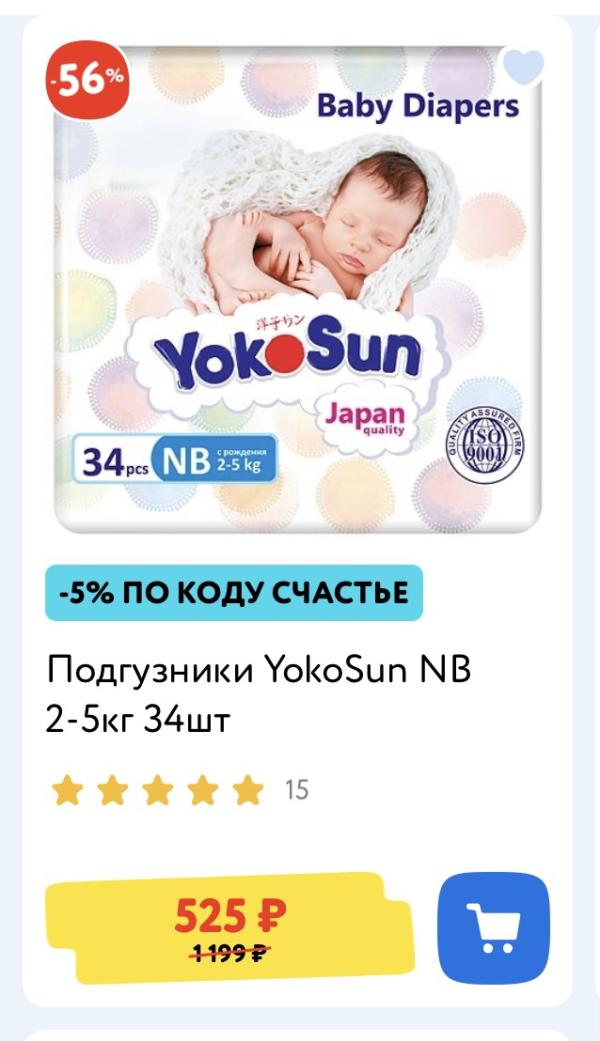Click the pink Japan quality badge
The image size is (600, 1041).
click(x=365, y=418)
